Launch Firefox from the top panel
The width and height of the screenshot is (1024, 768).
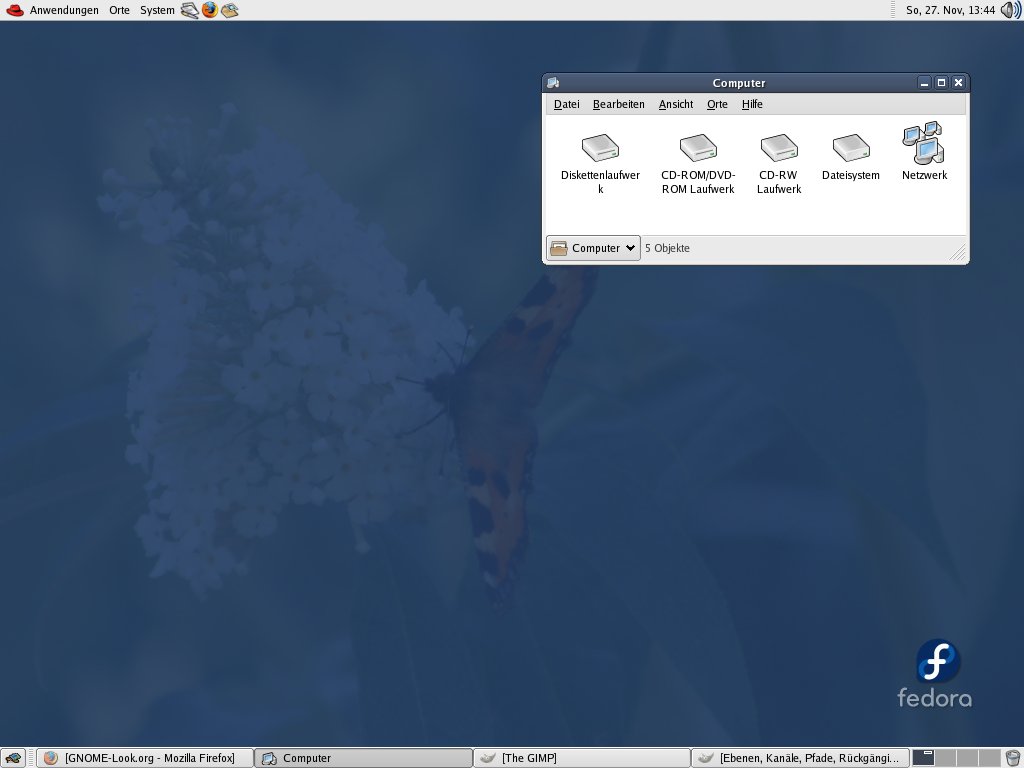click(210, 10)
